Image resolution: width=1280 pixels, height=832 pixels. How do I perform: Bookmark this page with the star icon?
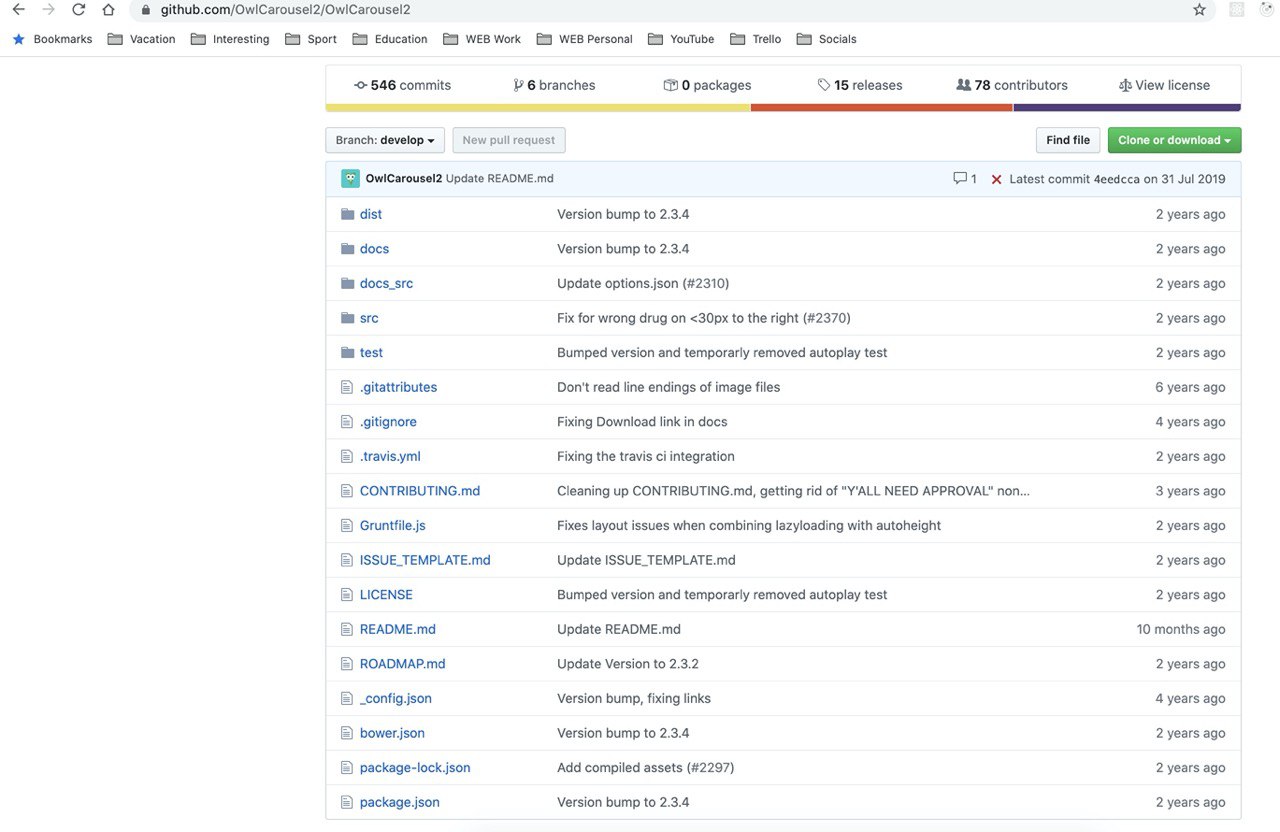click(x=1199, y=10)
